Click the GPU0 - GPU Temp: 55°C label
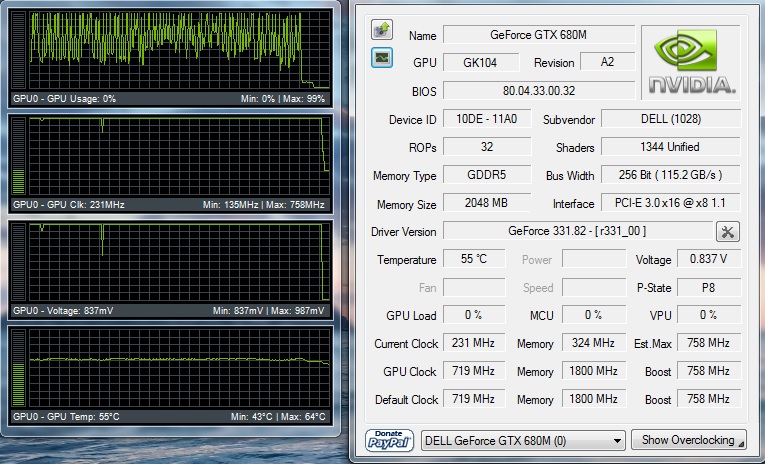This screenshot has height=464, width=765. [66, 417]
